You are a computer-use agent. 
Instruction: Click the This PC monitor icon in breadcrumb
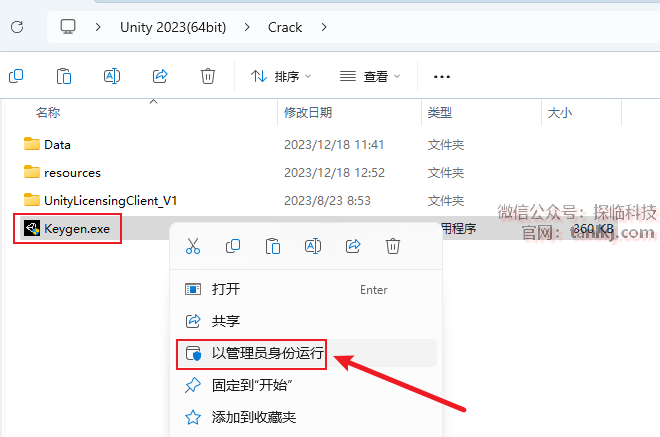pyautogui.click(x=68, y=27)
